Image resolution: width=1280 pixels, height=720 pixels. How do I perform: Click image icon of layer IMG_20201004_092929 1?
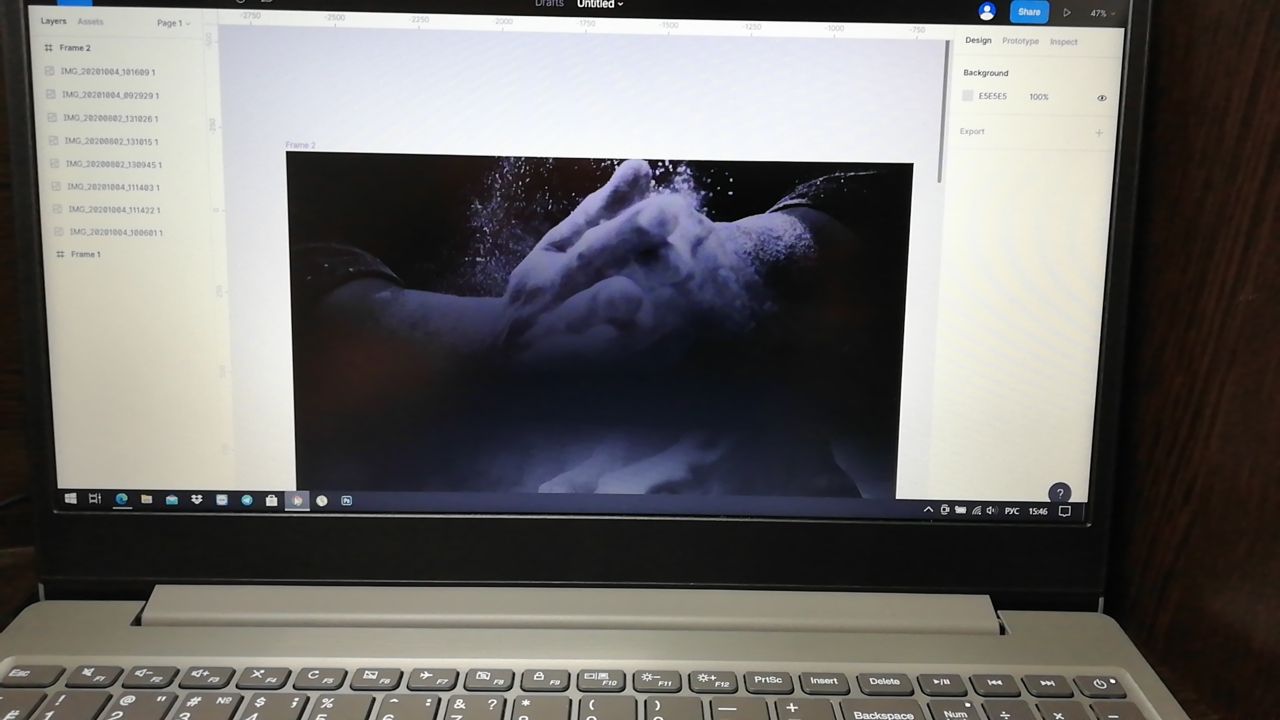pos(51,95)
